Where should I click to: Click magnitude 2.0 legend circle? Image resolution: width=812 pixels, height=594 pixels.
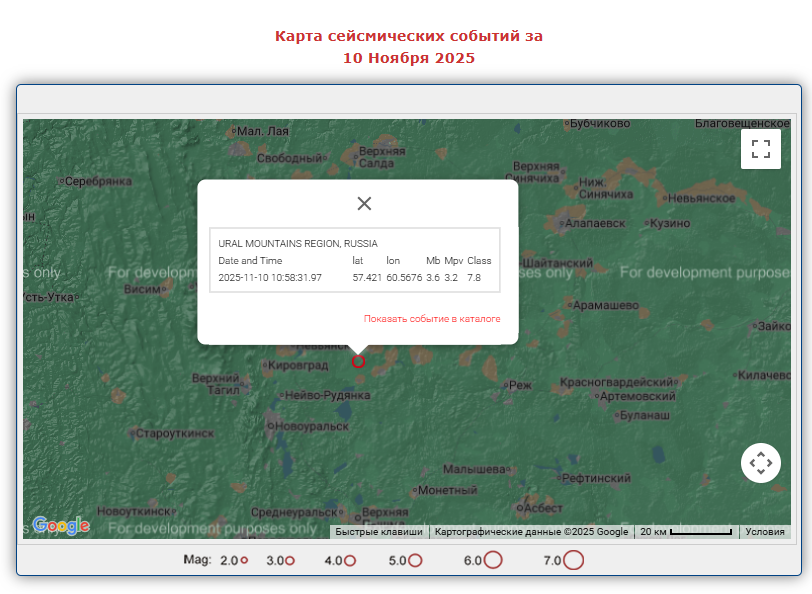(x=244, y=560)
